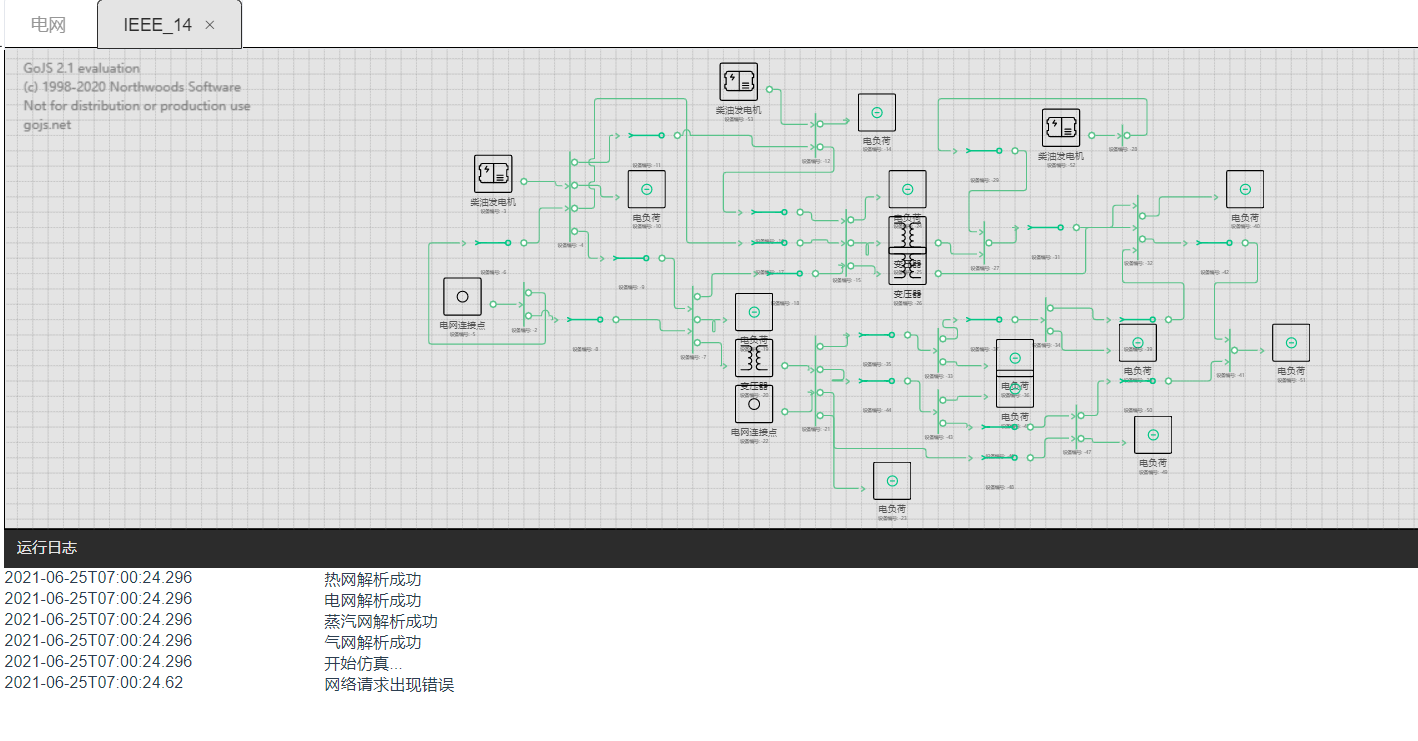
Task: Click output port of diesel generator -53
Action: tap(770, 89)
